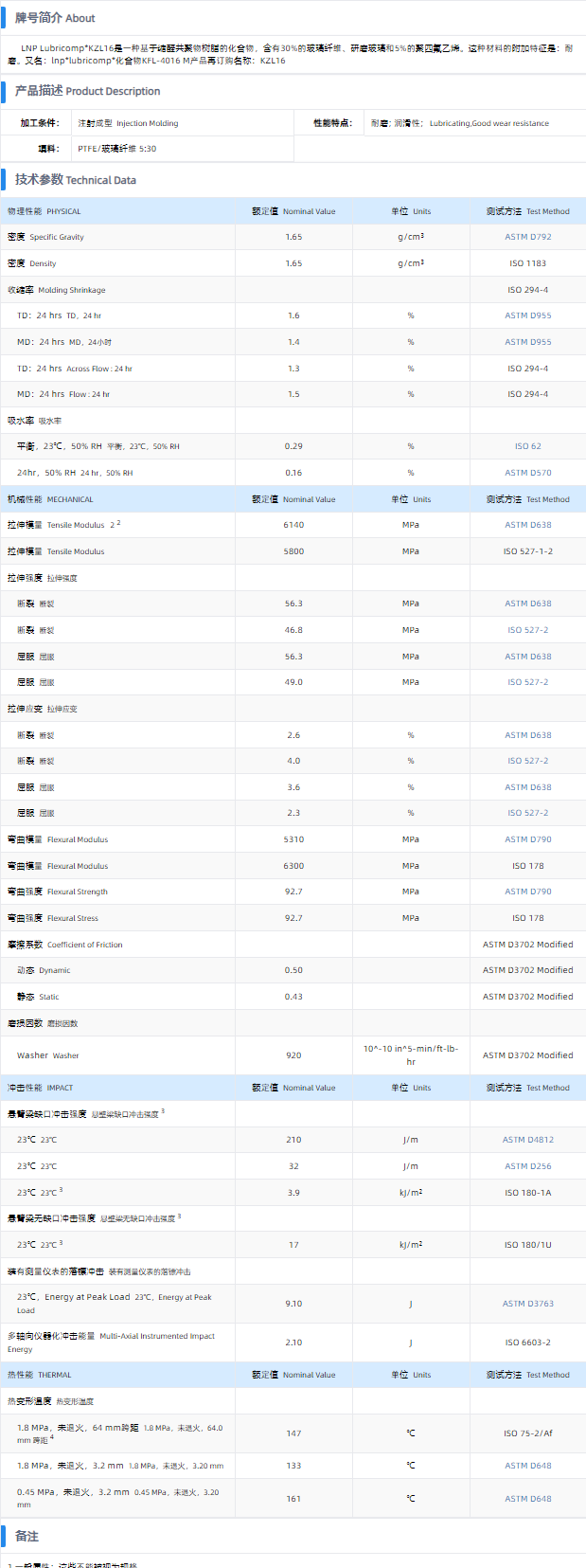Open the ISO 62 test method link
The height and width of the screenshot is (1568, 586).
[x=527, y=446]
